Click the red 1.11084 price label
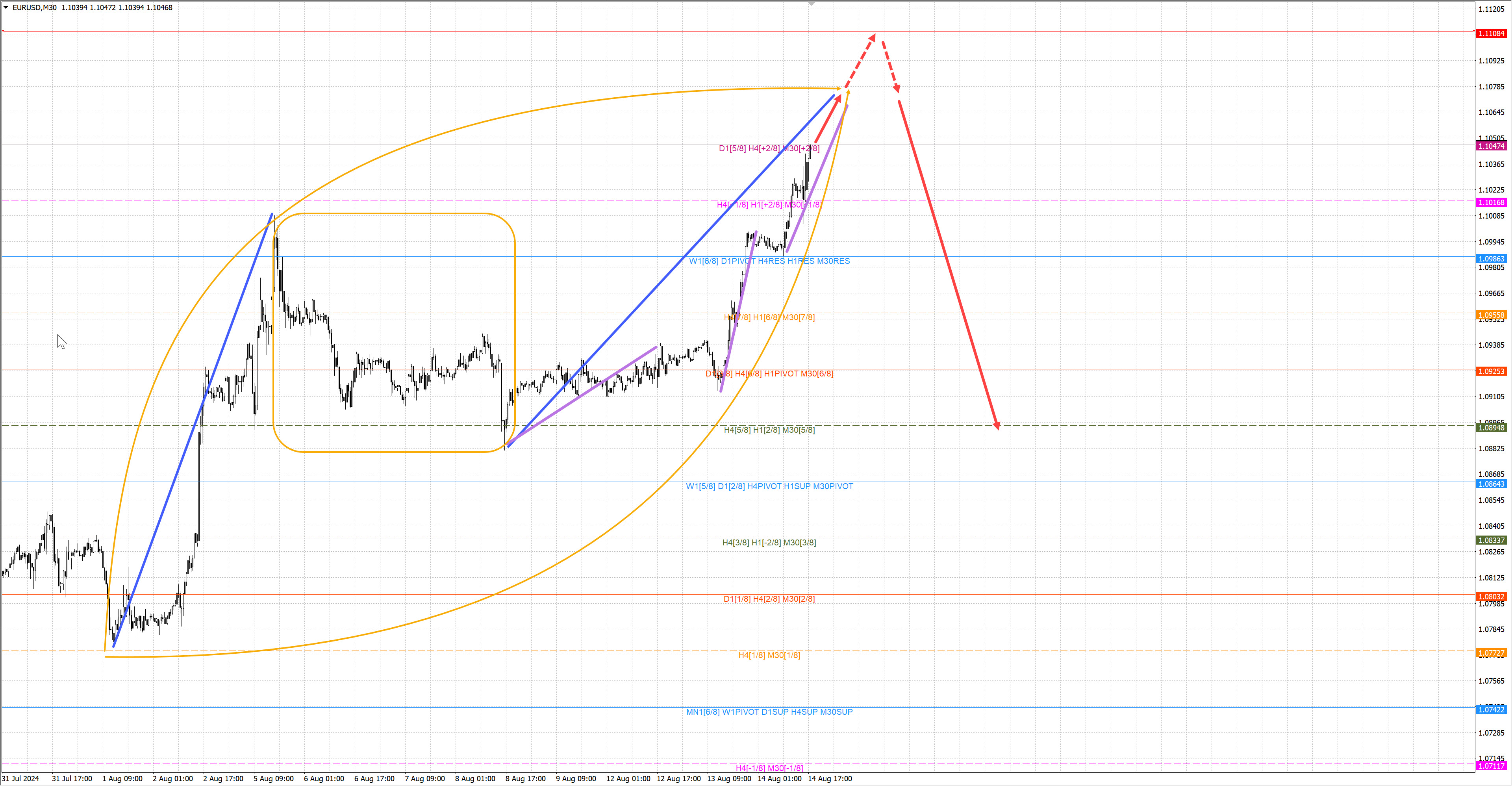The image size is (1512, 786). (x=1491, y=33)
